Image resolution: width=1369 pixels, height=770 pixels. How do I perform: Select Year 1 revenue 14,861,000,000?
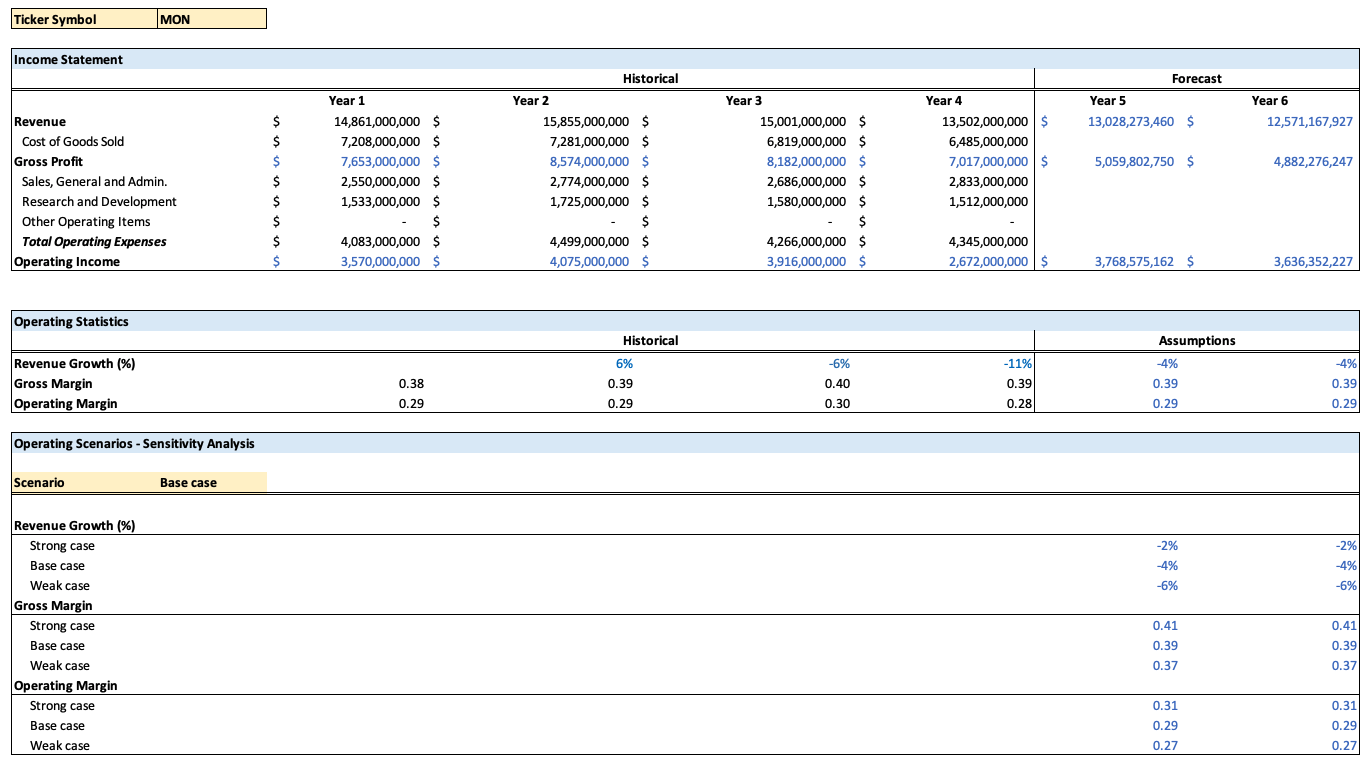tap(377, 121)
